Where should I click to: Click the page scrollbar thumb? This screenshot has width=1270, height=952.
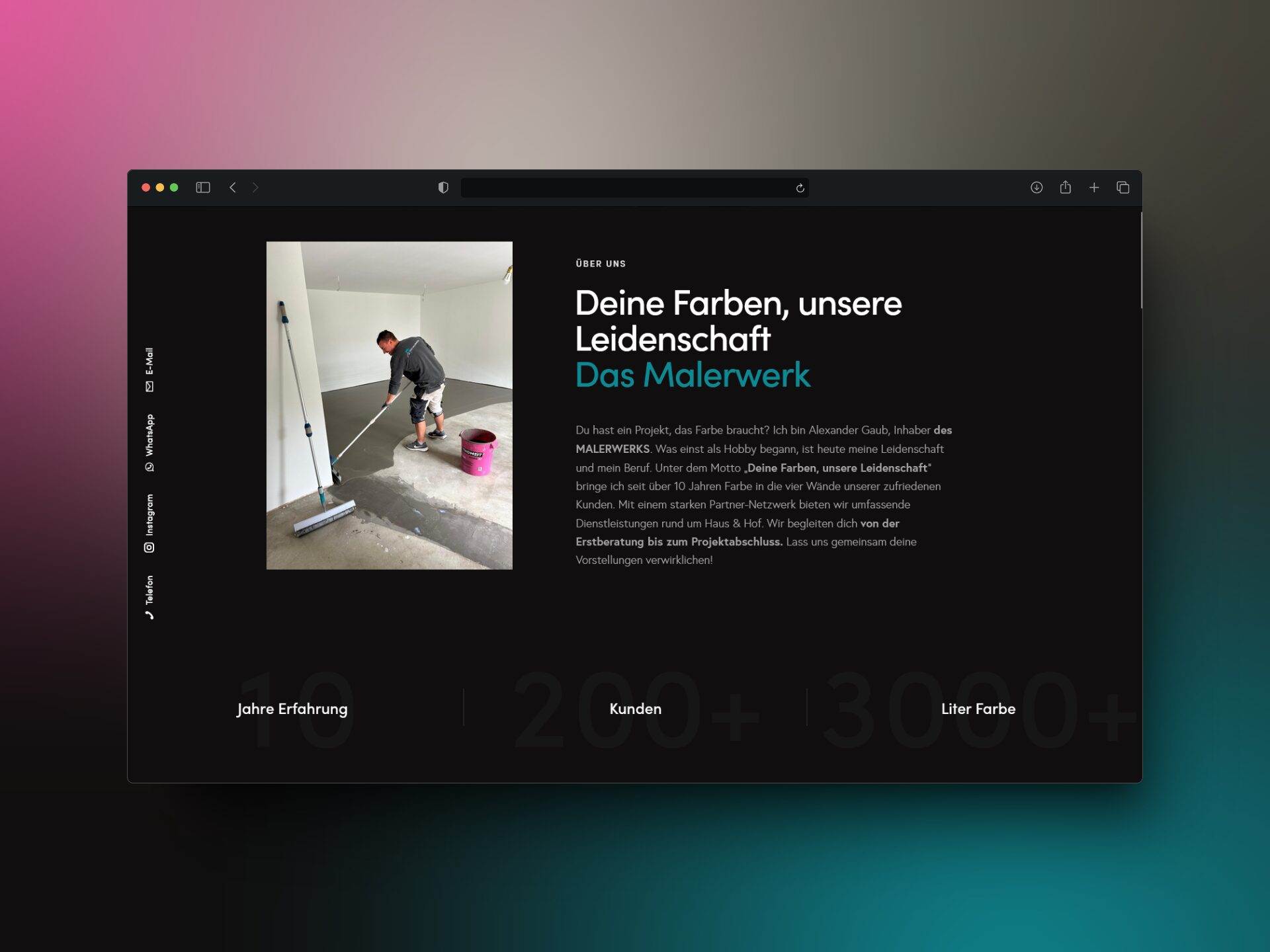pos(1141,260)
